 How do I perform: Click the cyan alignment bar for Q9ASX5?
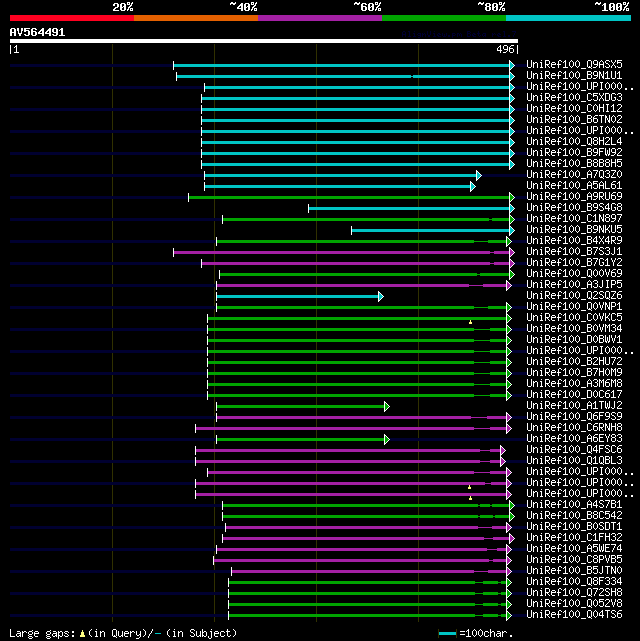point(341,65)
